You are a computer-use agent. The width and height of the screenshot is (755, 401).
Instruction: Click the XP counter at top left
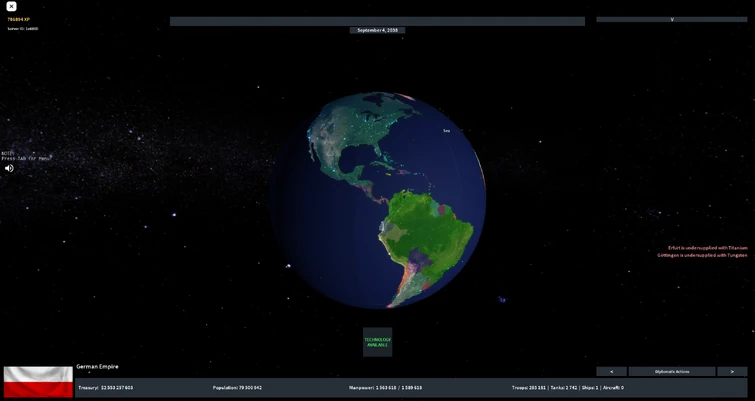(x=18, y=19)
